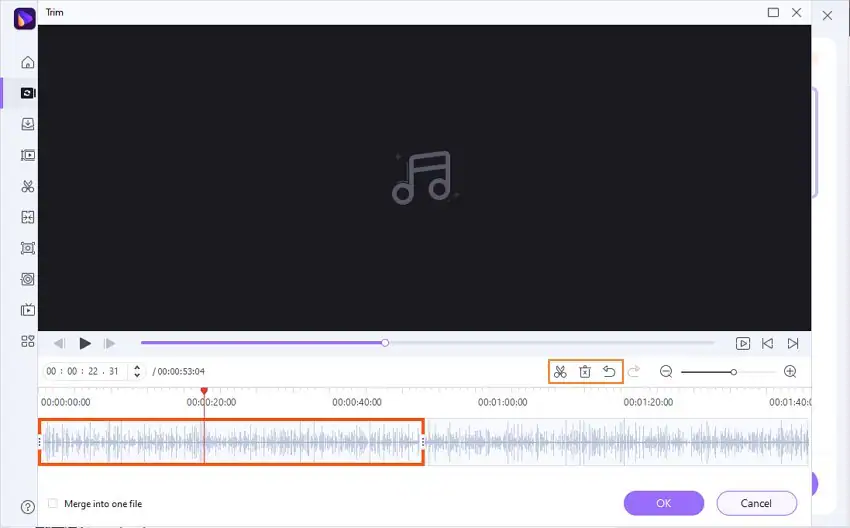Select the scissors video editor sidebar icon
Screen dimensions: 850x528
click(x=28, y=186)
